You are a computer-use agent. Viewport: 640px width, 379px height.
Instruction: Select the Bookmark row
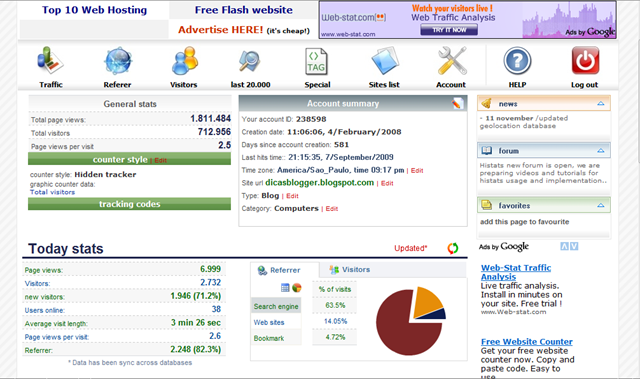[276, 338]
